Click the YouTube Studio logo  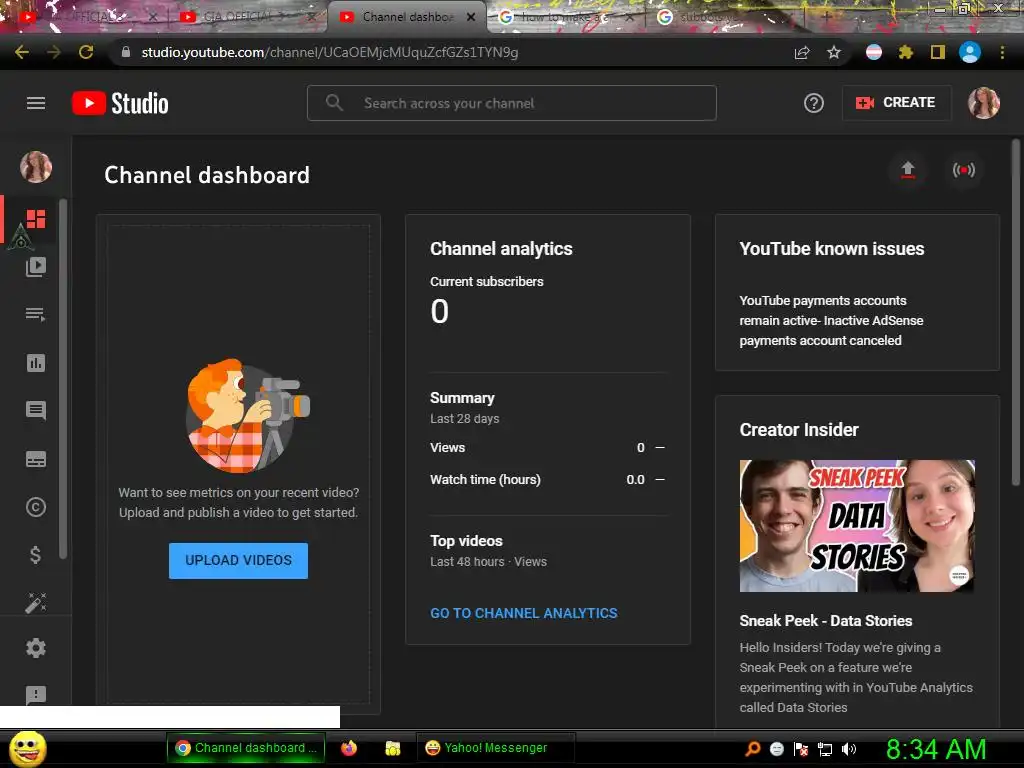pos(120,103)
